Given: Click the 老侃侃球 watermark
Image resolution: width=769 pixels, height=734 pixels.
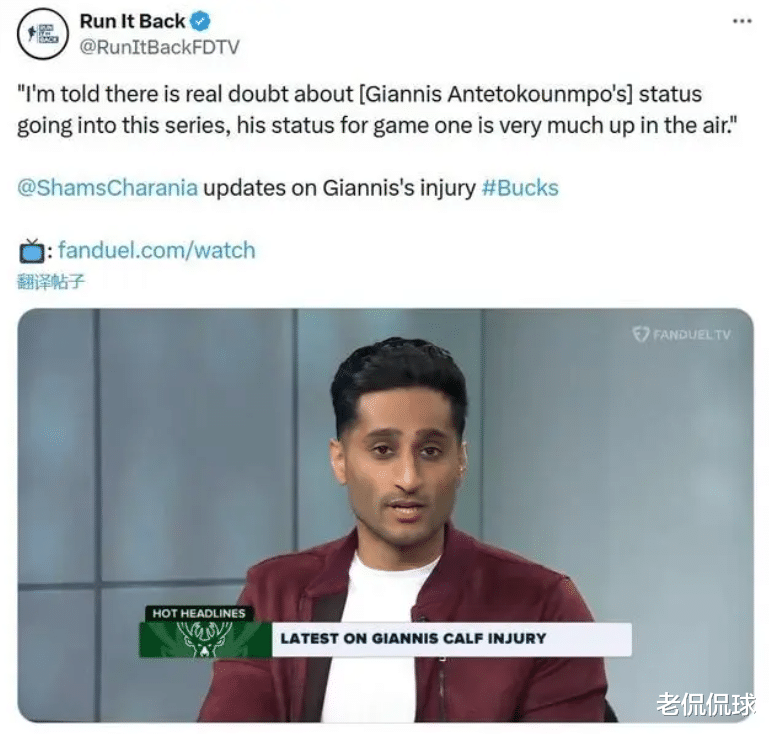Looking at the screenshot, I should pyautogui.click(x=705, y=705).
